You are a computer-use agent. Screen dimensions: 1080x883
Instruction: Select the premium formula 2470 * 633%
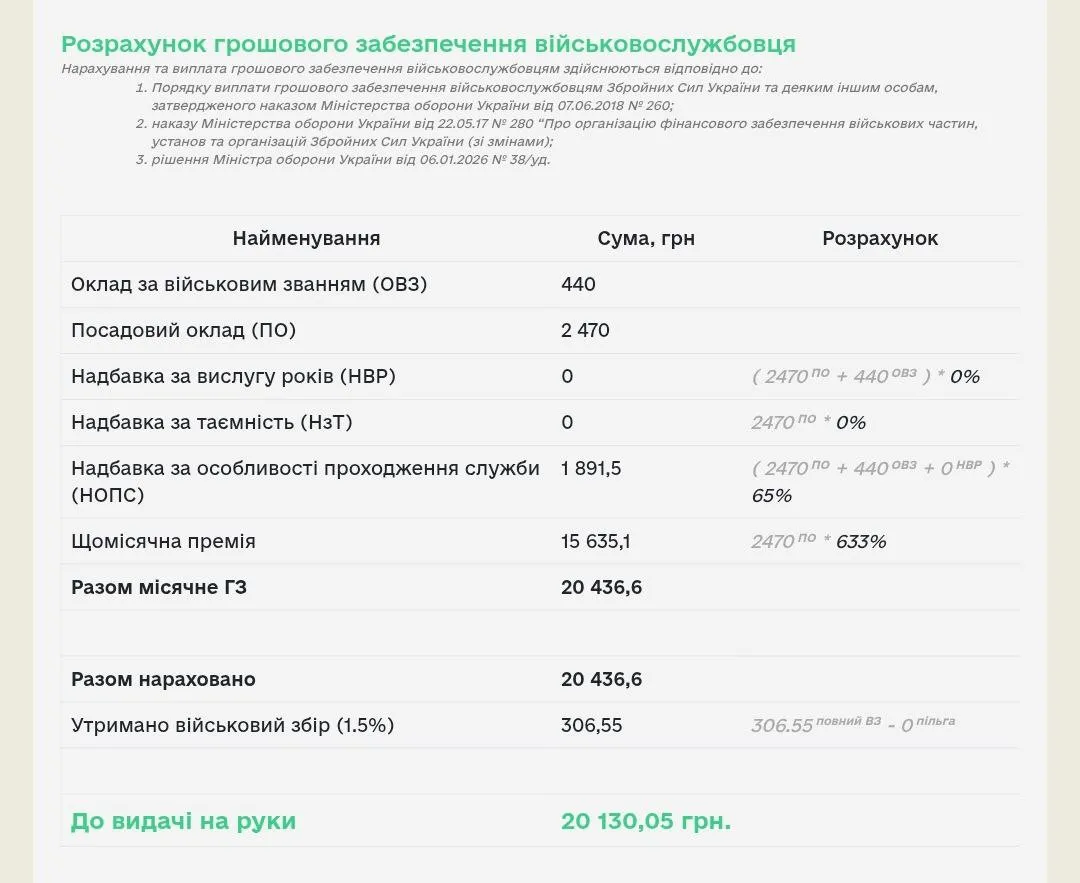[820, 541]
